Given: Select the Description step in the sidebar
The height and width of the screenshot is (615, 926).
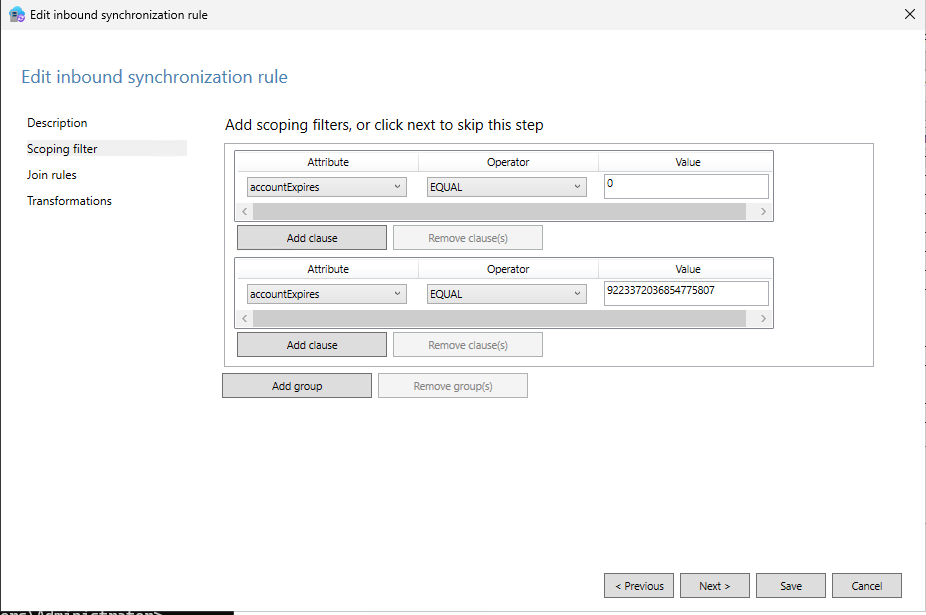Looking at the screenshot, I should 57,122.
